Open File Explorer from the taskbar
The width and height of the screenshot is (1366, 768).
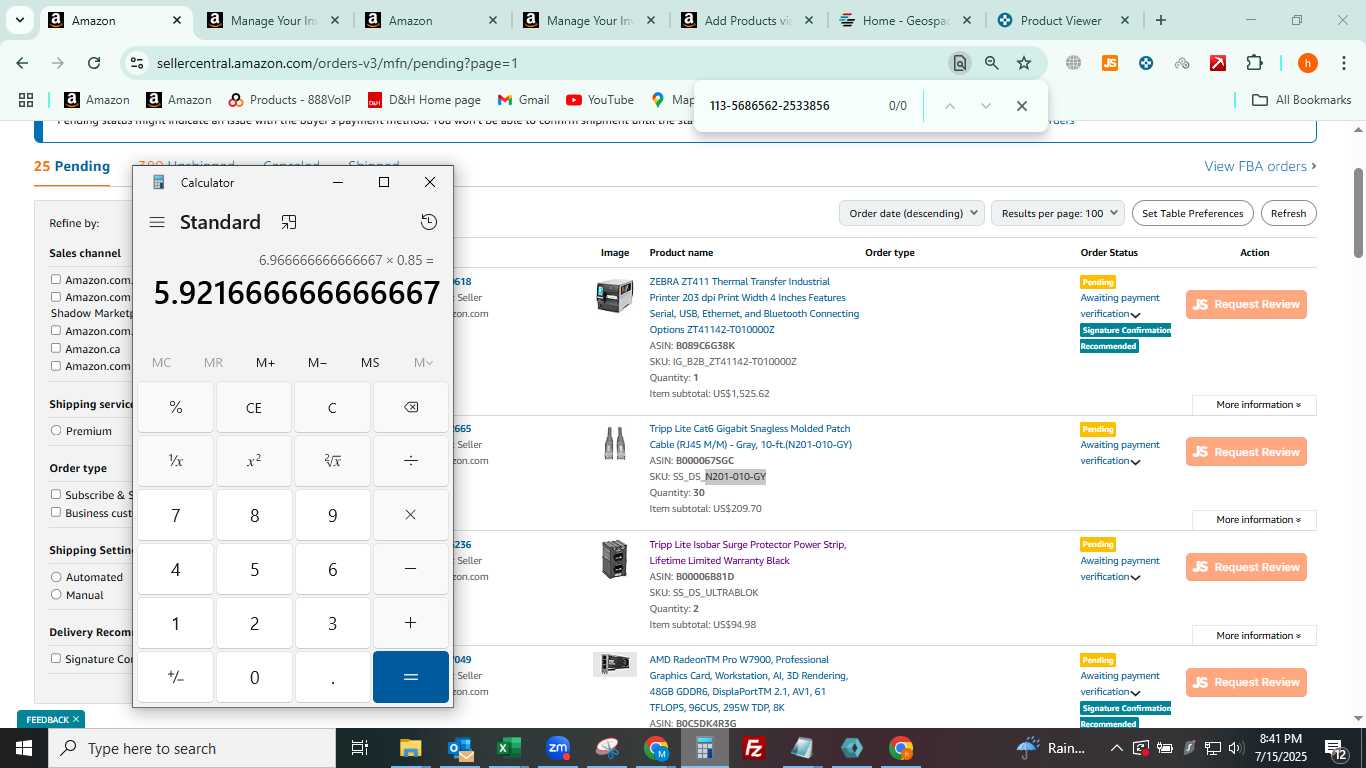411,748
